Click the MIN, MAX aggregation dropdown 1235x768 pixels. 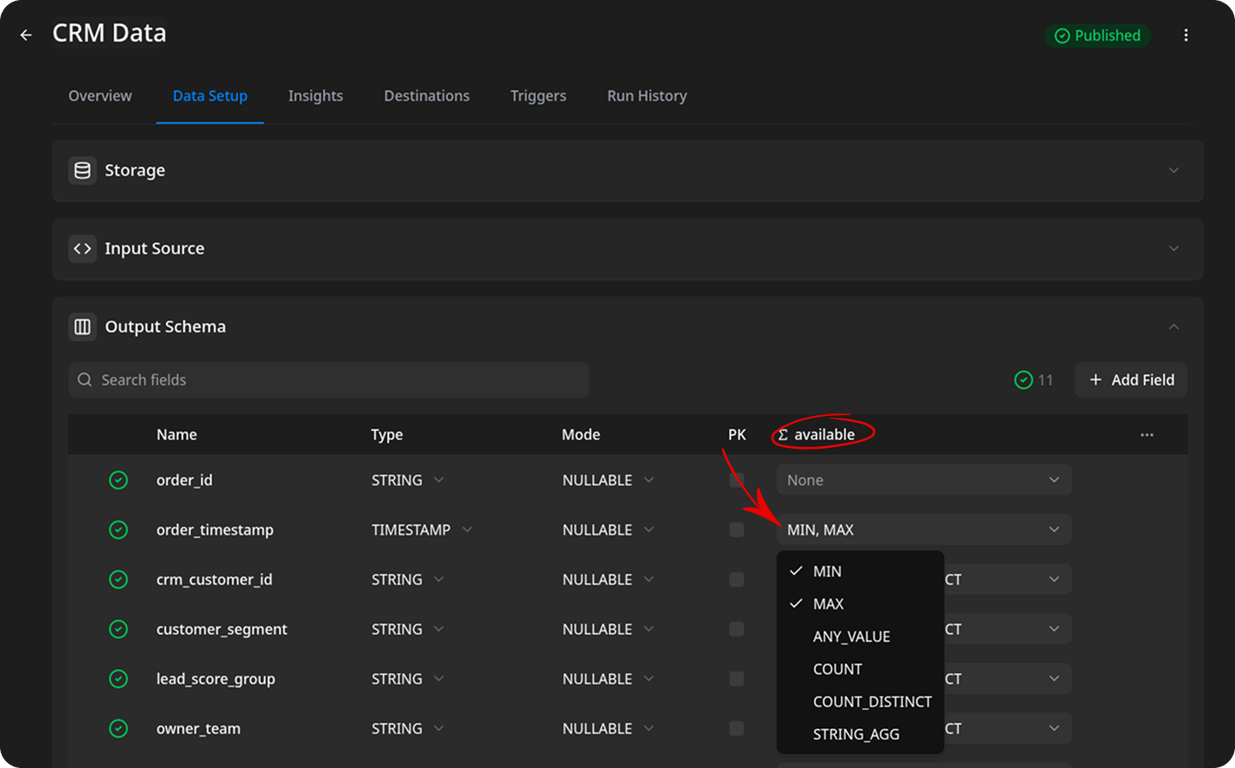(x=924, y=530)
